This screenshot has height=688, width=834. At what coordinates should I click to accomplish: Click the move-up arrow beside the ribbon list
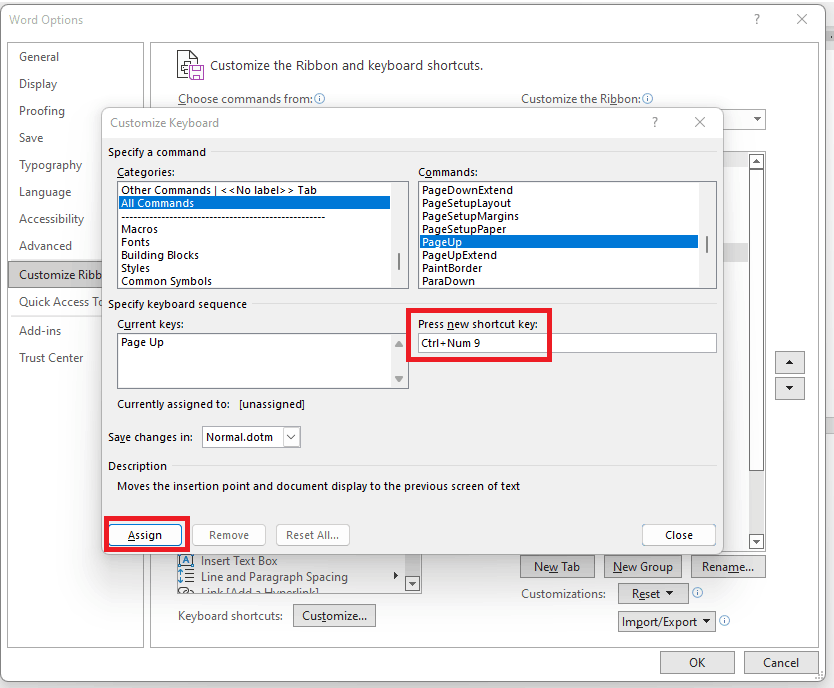click(789, 362)
